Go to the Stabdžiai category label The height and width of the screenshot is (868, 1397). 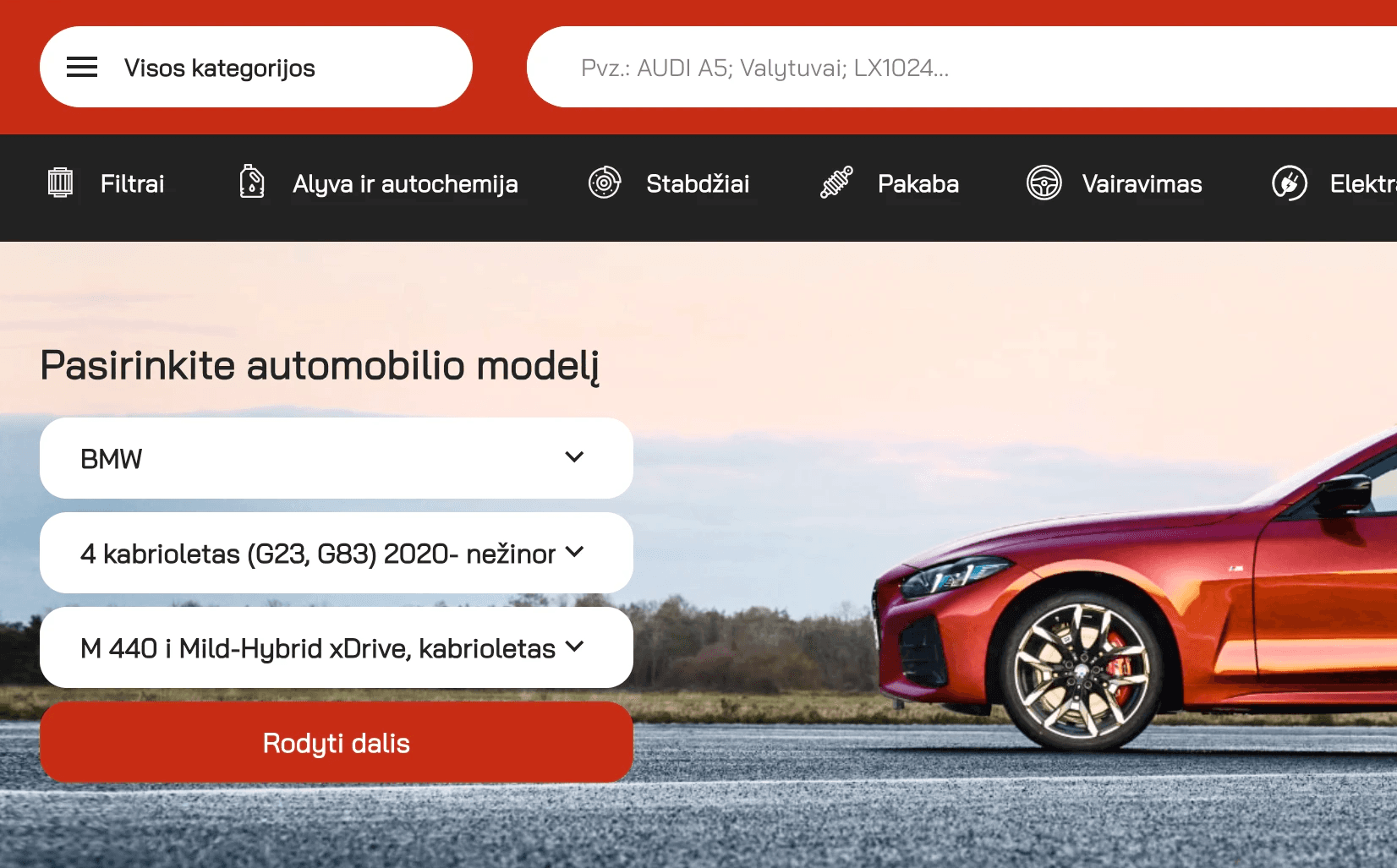[x=698, y=183]
